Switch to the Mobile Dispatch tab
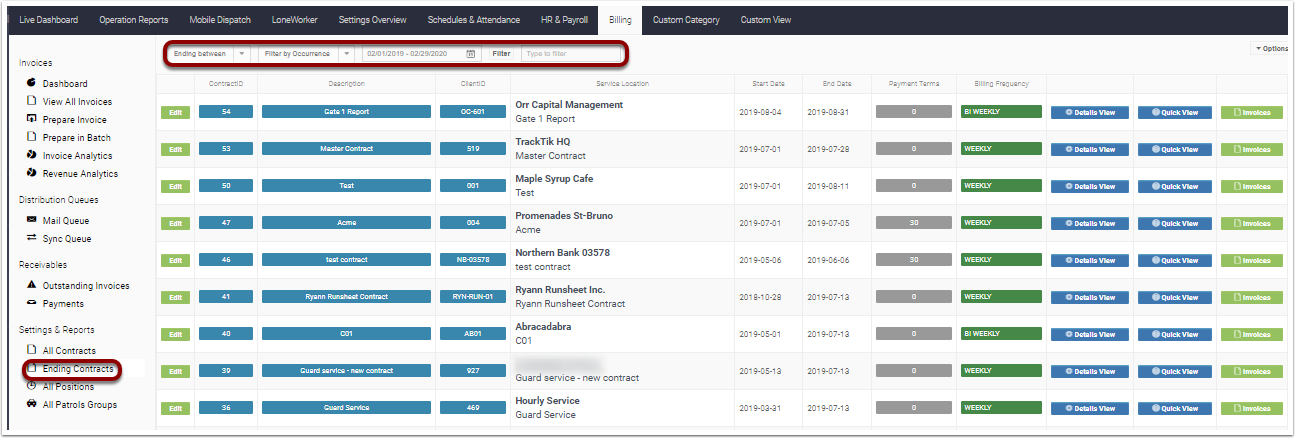The image size is (1295, 438). 219,20
